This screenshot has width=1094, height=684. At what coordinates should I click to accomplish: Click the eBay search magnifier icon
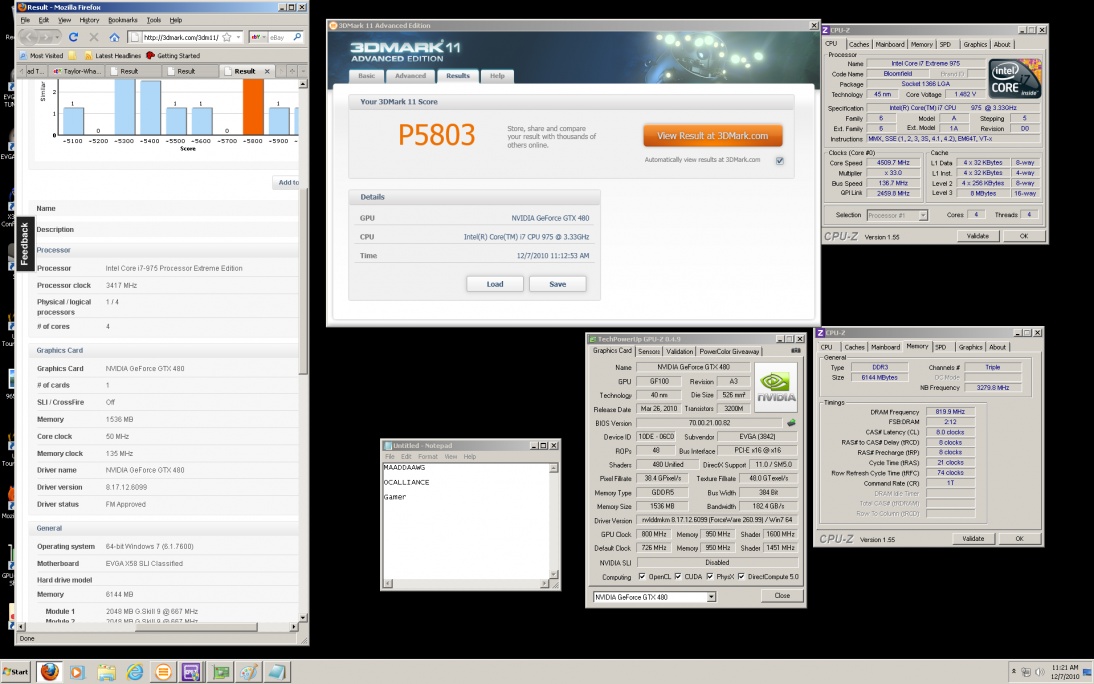point(300,37)
